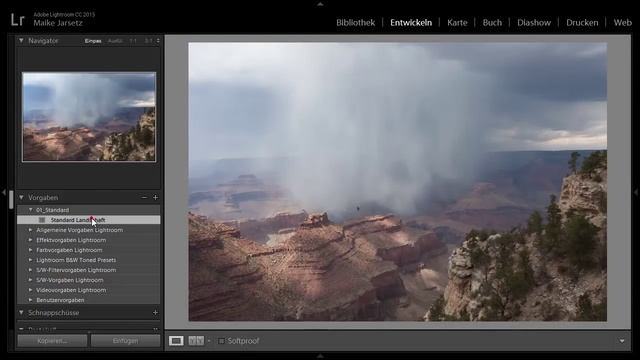Viewport: 640px width, 360px height.
Task: Switch to the Web module
Action: 622,22
